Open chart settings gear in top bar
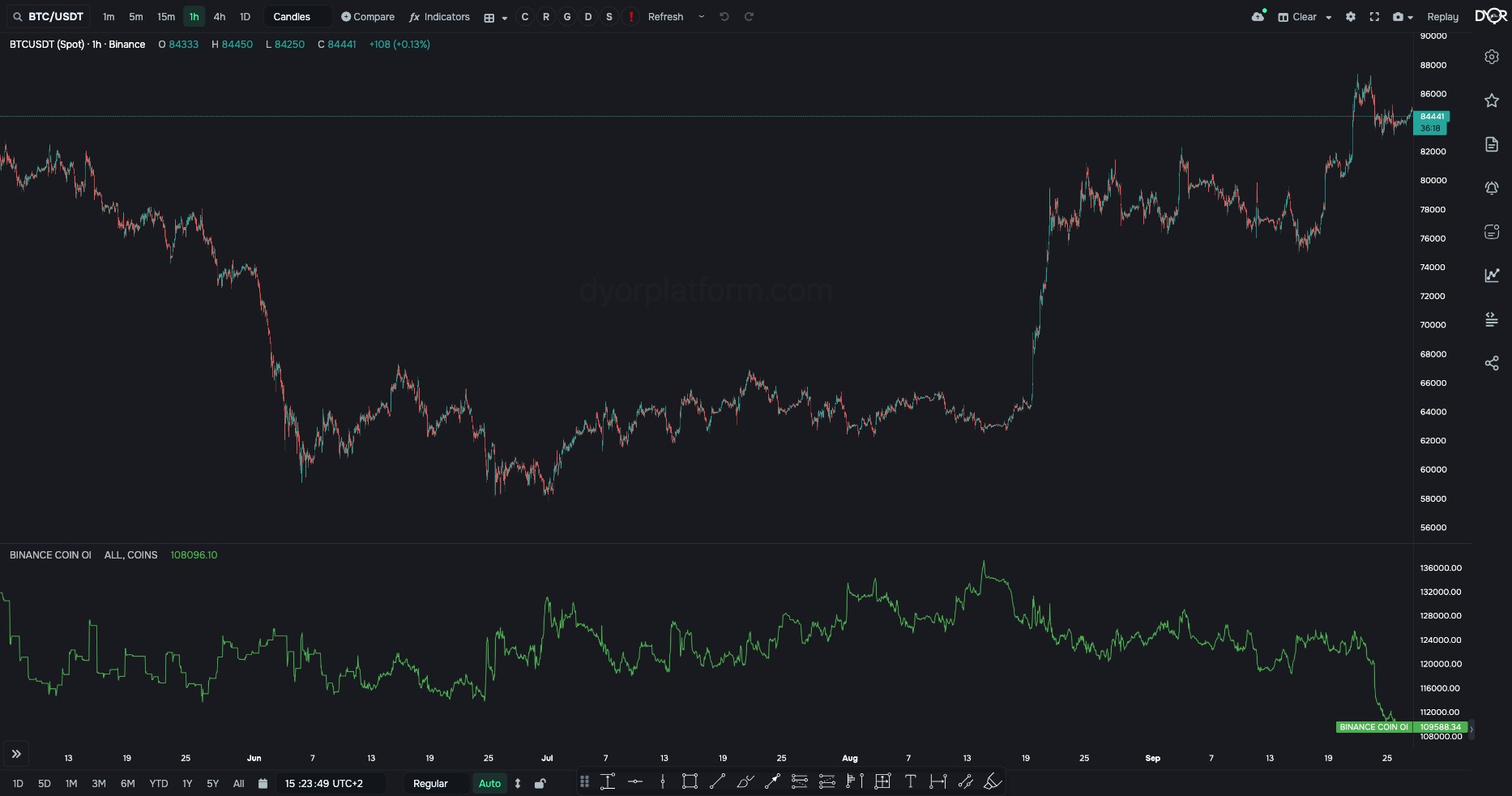 click(x=1351, y=16)
